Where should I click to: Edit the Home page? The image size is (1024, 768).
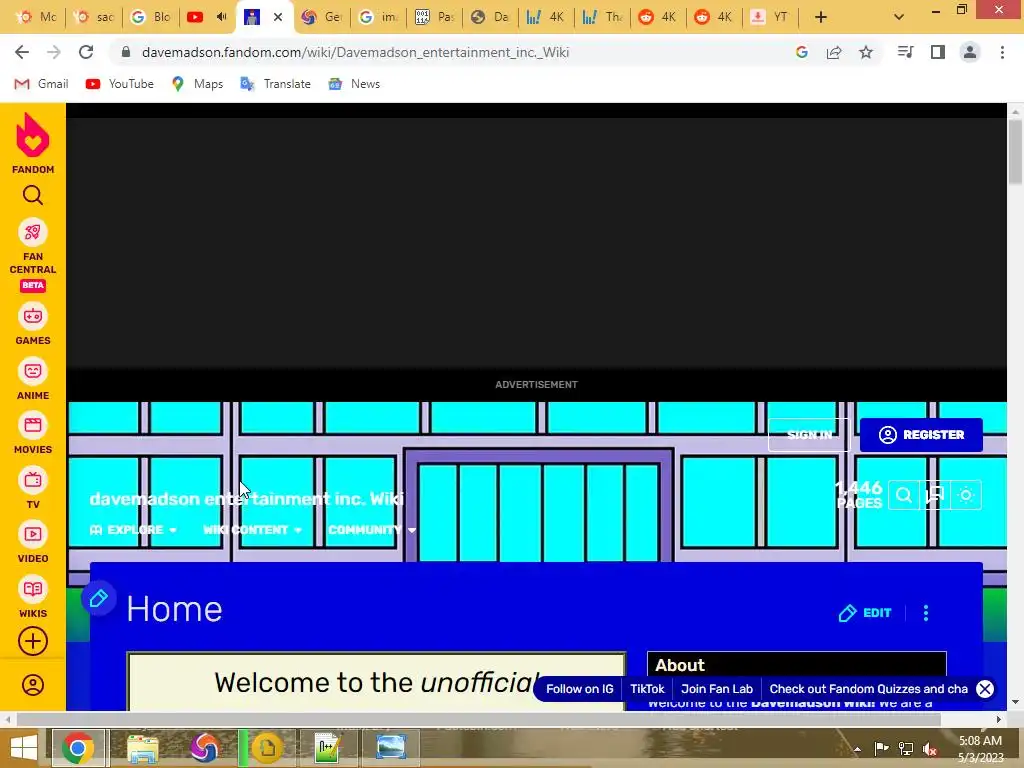pyautogui.click(x=865, y=613)
